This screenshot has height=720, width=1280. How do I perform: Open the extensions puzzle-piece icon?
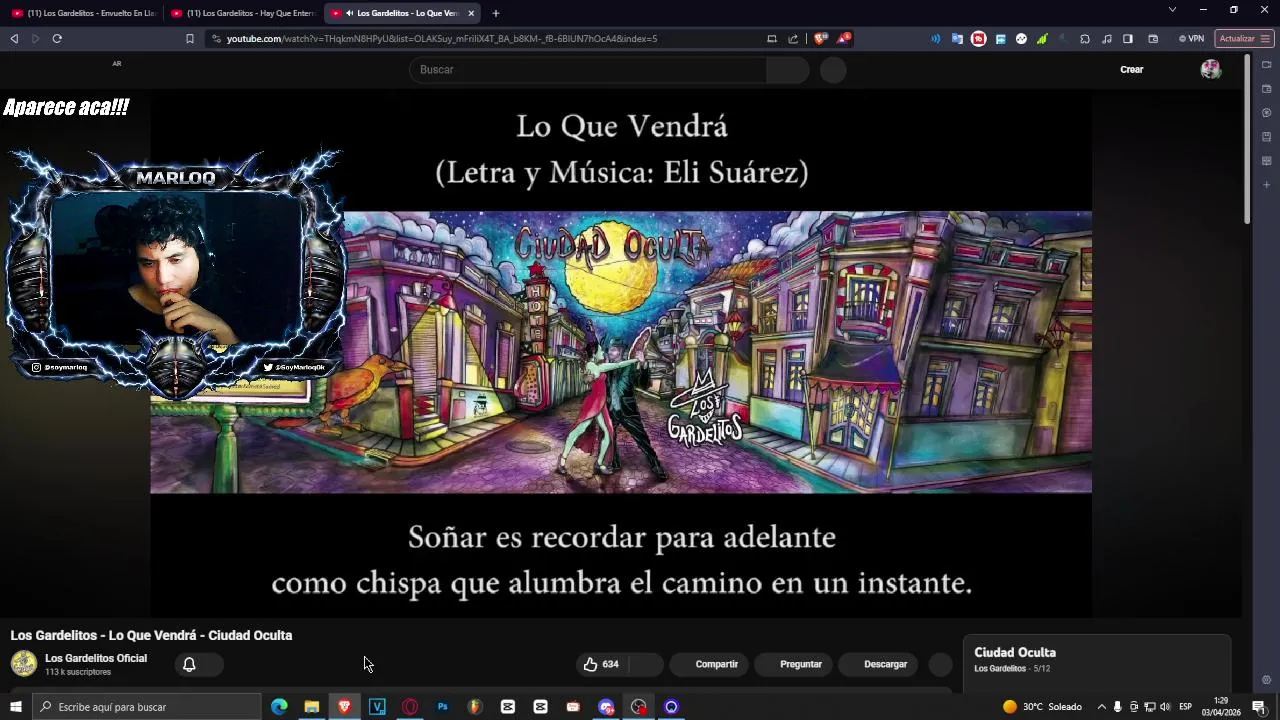click(x=1085, y=39)
